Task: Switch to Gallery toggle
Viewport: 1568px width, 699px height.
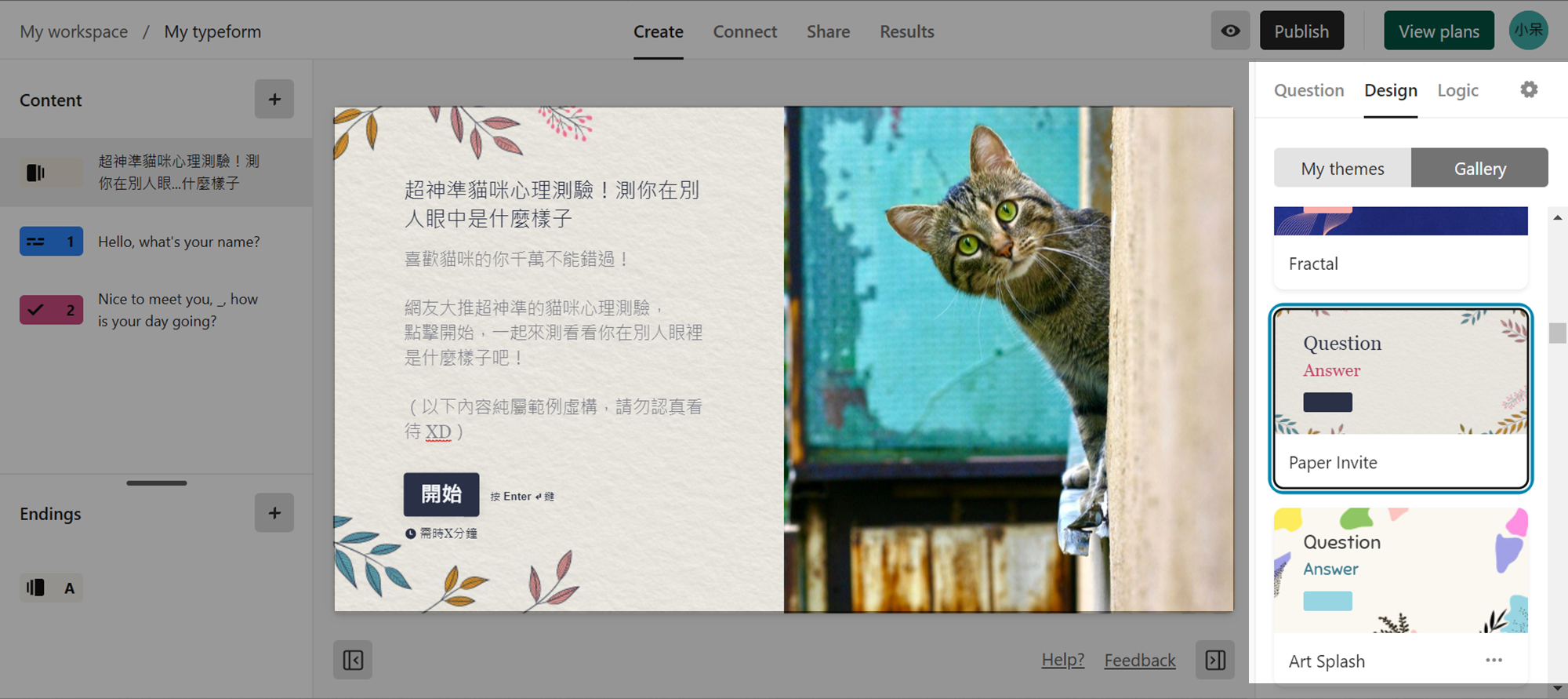Action: [1479, 168]
